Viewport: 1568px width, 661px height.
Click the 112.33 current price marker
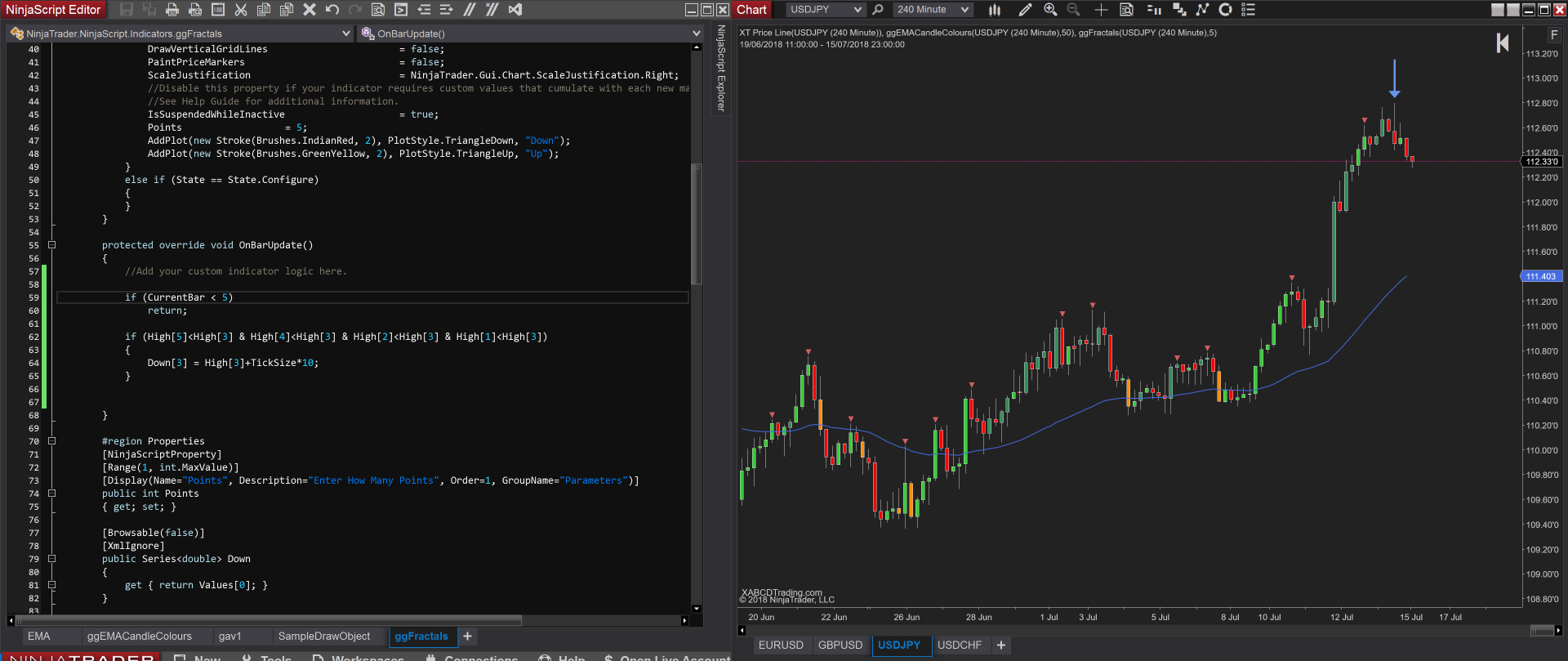[x=1542, y=162]
